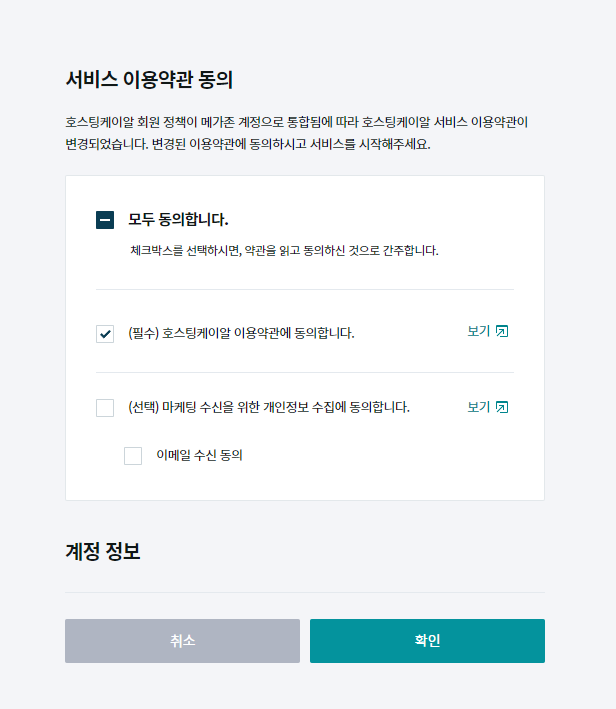Click the '체크박스를 선택하시면' hint text
Screen dimensions: 616x709
pyautogui.click(x=284, y=250)
